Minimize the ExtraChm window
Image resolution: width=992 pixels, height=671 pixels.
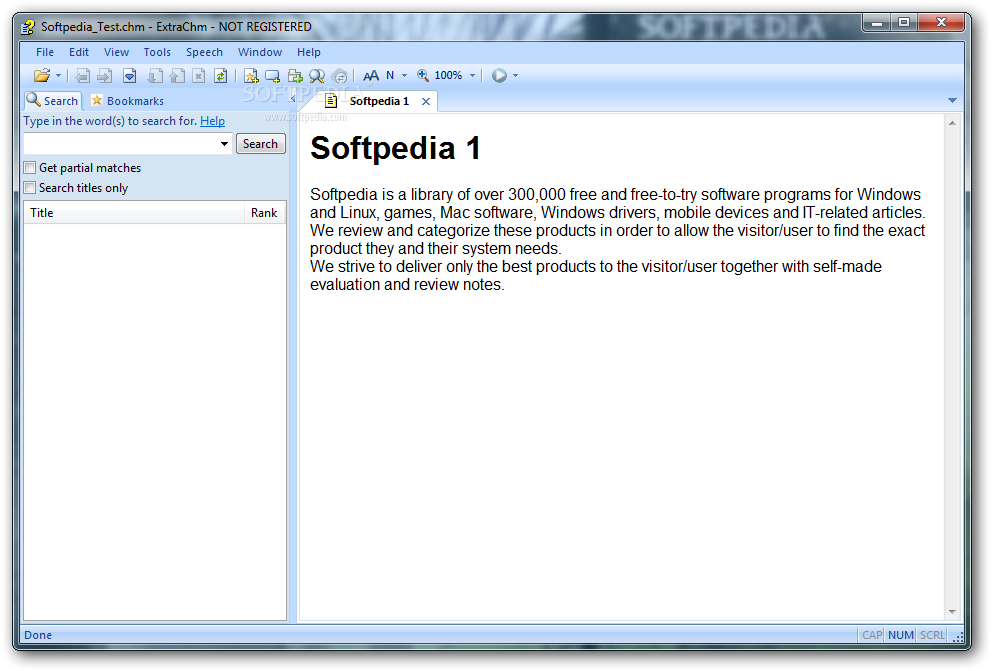click(877, 22)
